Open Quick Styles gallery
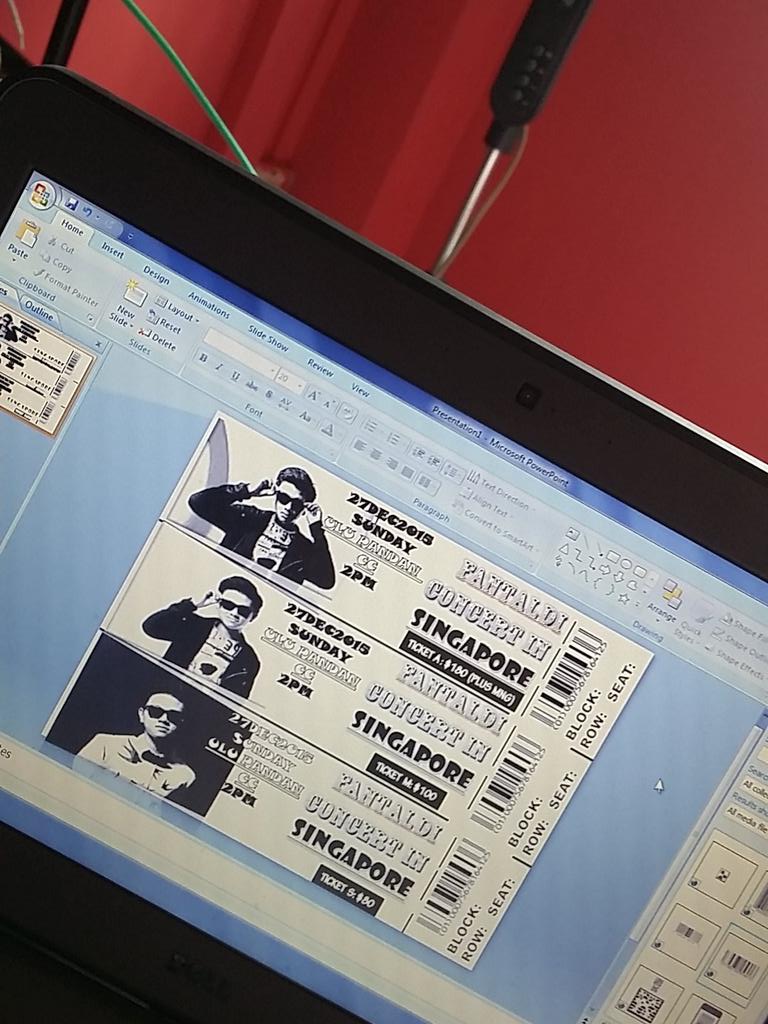 pyautogui.click(x=692, y=621)
